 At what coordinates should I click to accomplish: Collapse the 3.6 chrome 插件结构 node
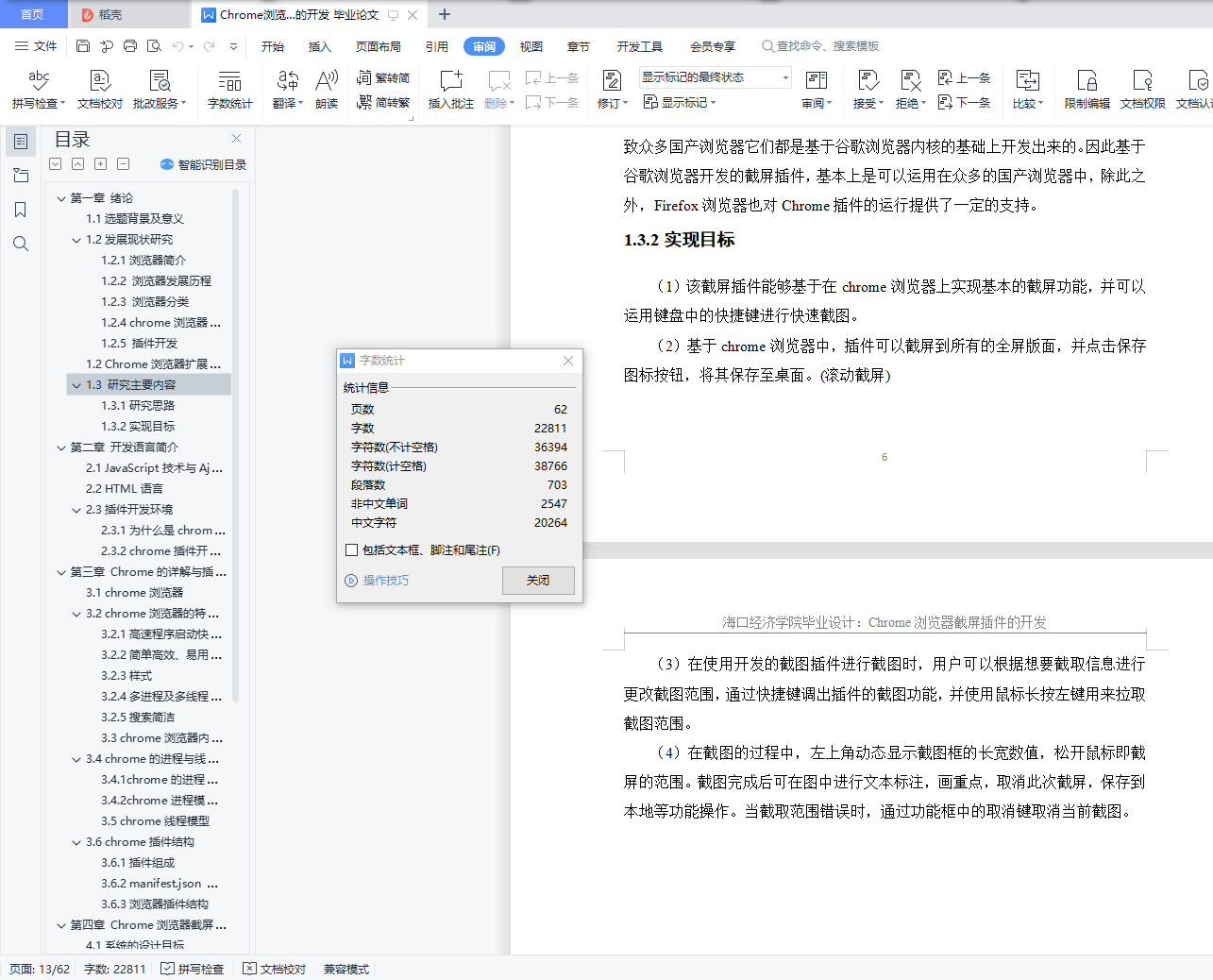tap(76, 842)
